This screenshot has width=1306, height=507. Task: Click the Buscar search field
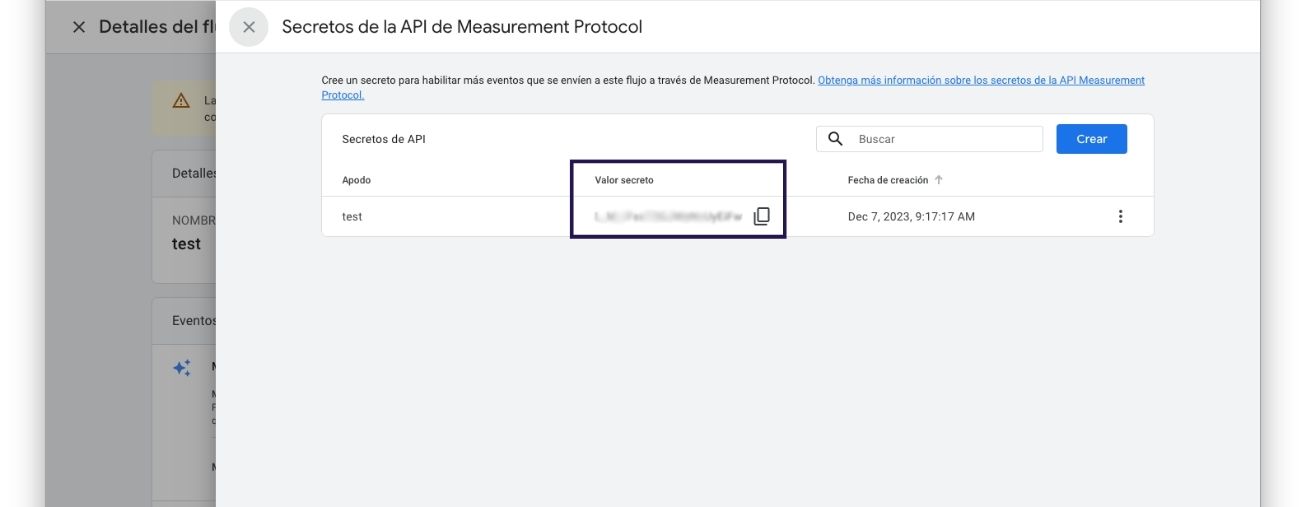(929, 139)
